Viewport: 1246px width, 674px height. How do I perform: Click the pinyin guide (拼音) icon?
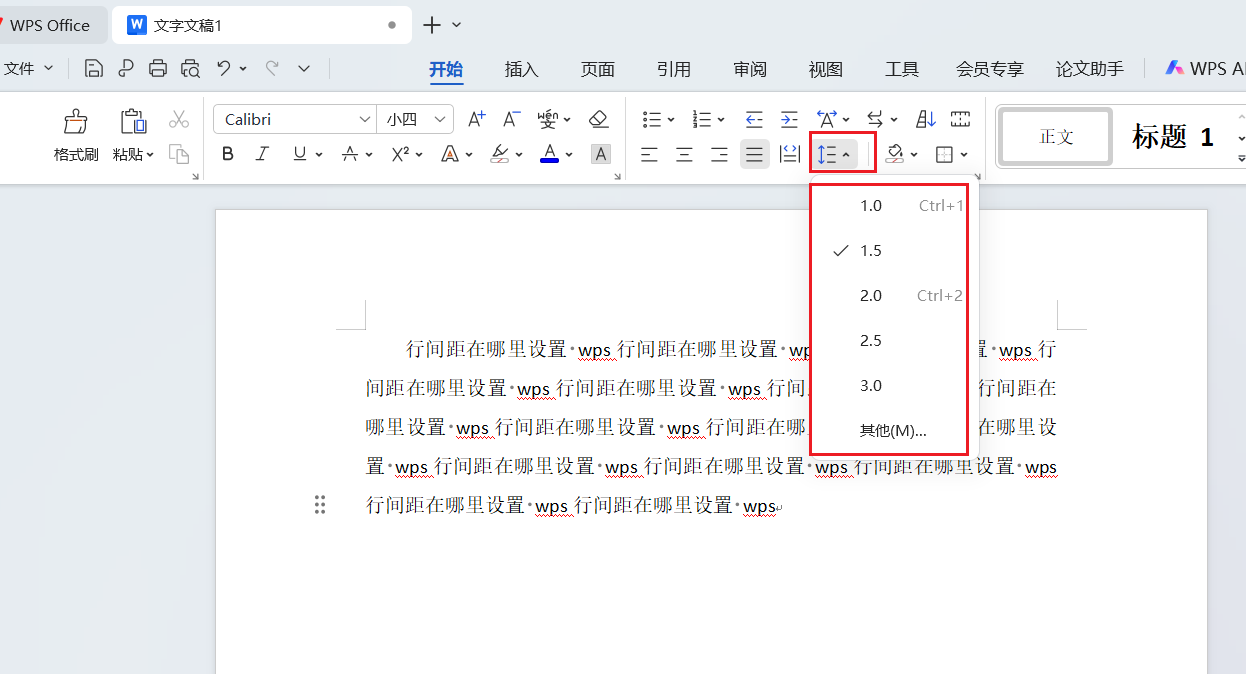549,118
